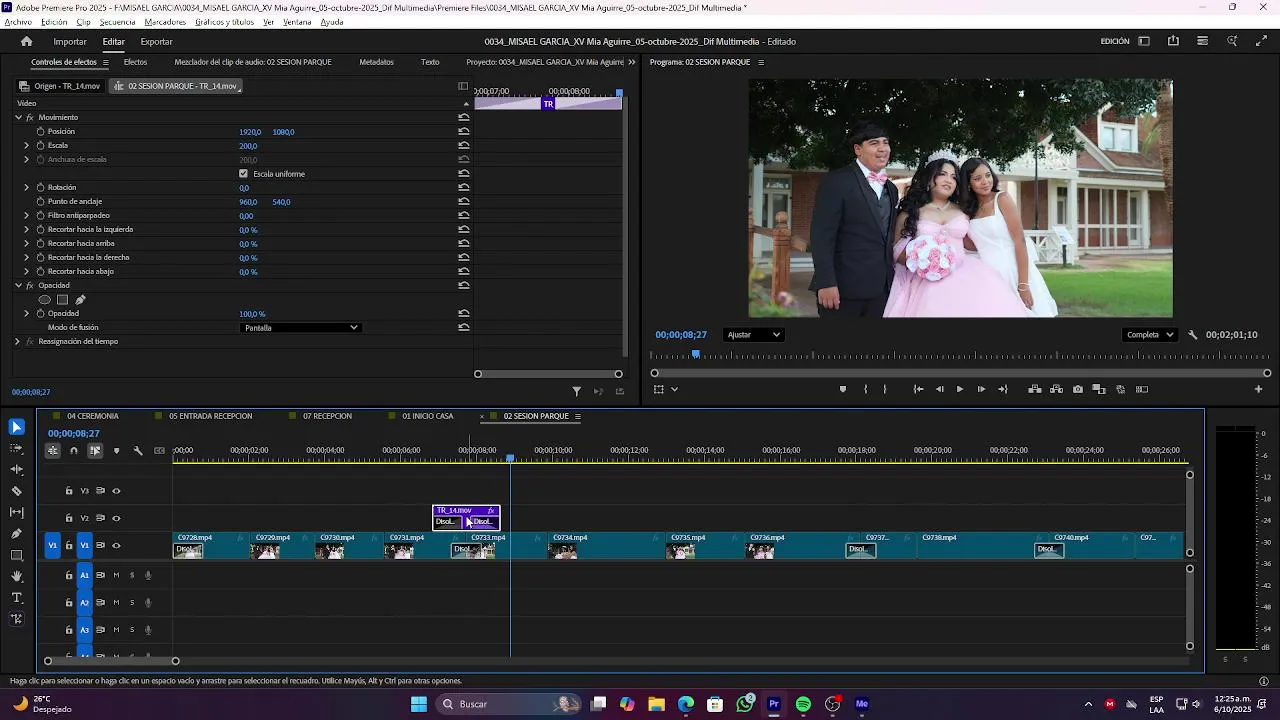Reset the Posición parameter
Screen dimensions: 1280x720
click(464, 131)
